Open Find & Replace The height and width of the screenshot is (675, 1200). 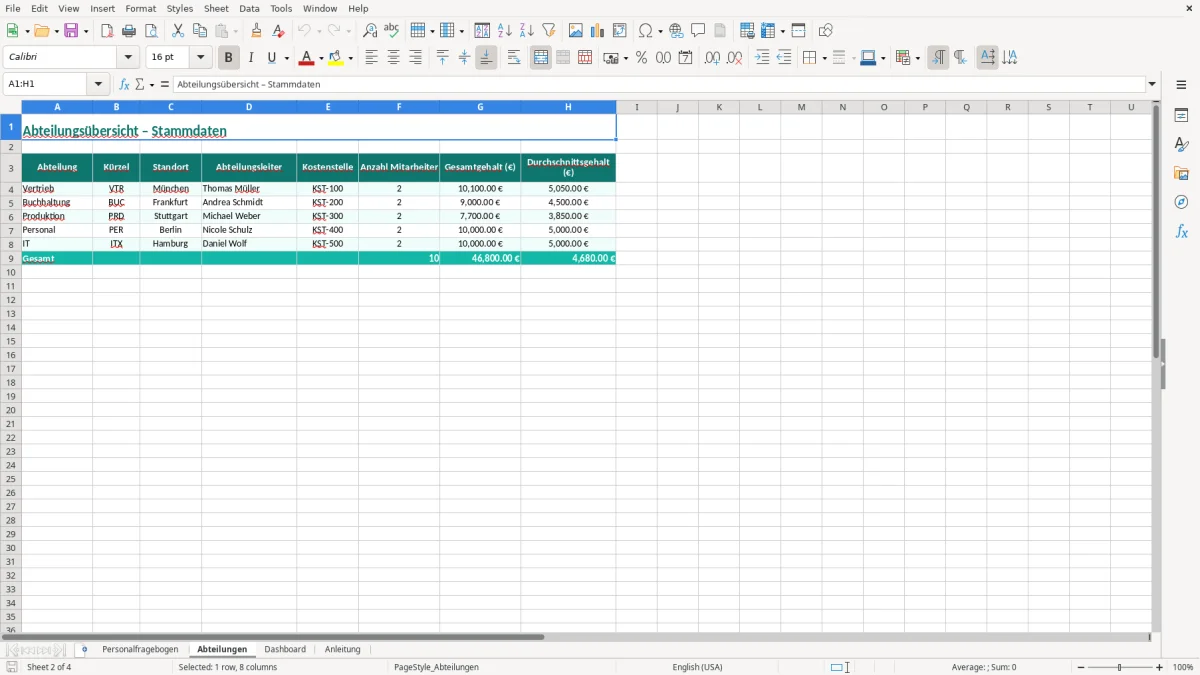370,31
